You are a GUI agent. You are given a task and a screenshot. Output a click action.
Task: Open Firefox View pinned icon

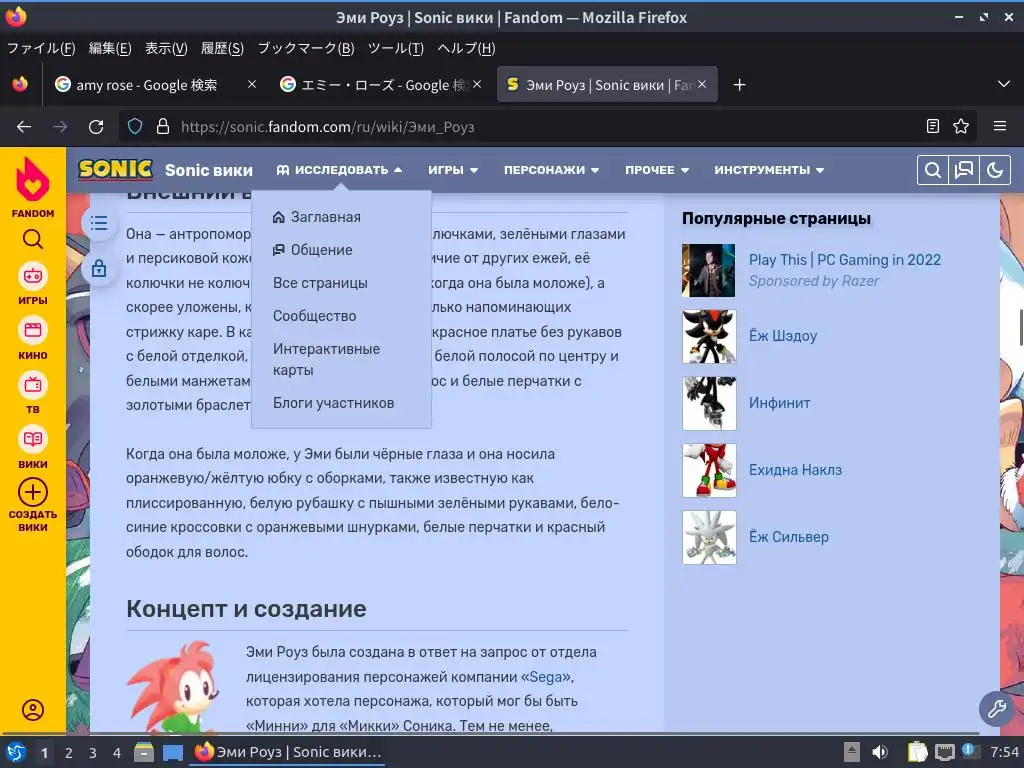[x=20, y=85]
